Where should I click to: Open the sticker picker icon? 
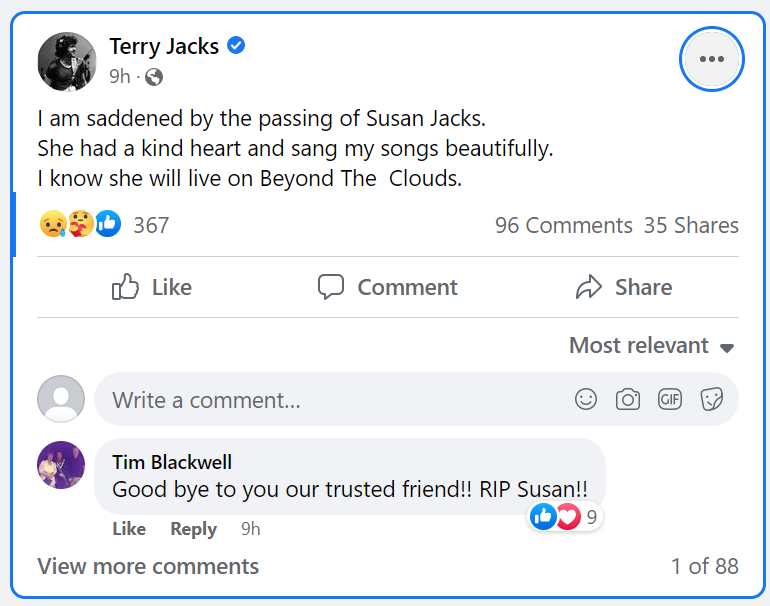pyautogui.click(x=712, y=399)
